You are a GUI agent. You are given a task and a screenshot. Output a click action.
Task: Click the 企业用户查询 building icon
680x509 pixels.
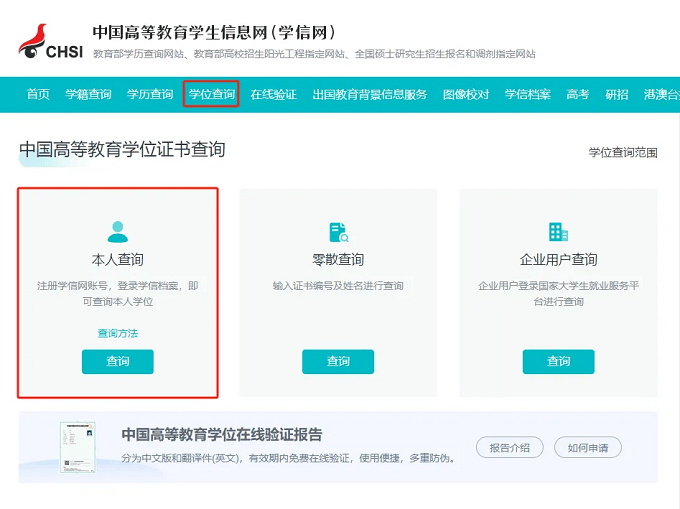558,232
